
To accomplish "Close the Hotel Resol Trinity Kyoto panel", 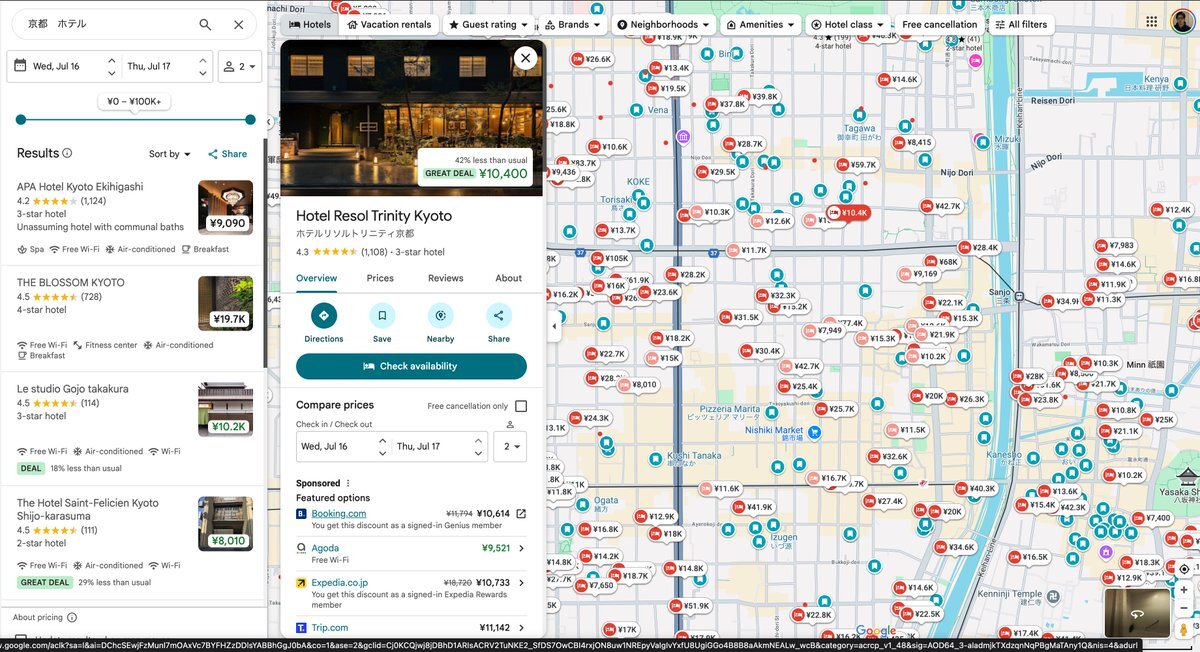I will (x=526, y=58).
